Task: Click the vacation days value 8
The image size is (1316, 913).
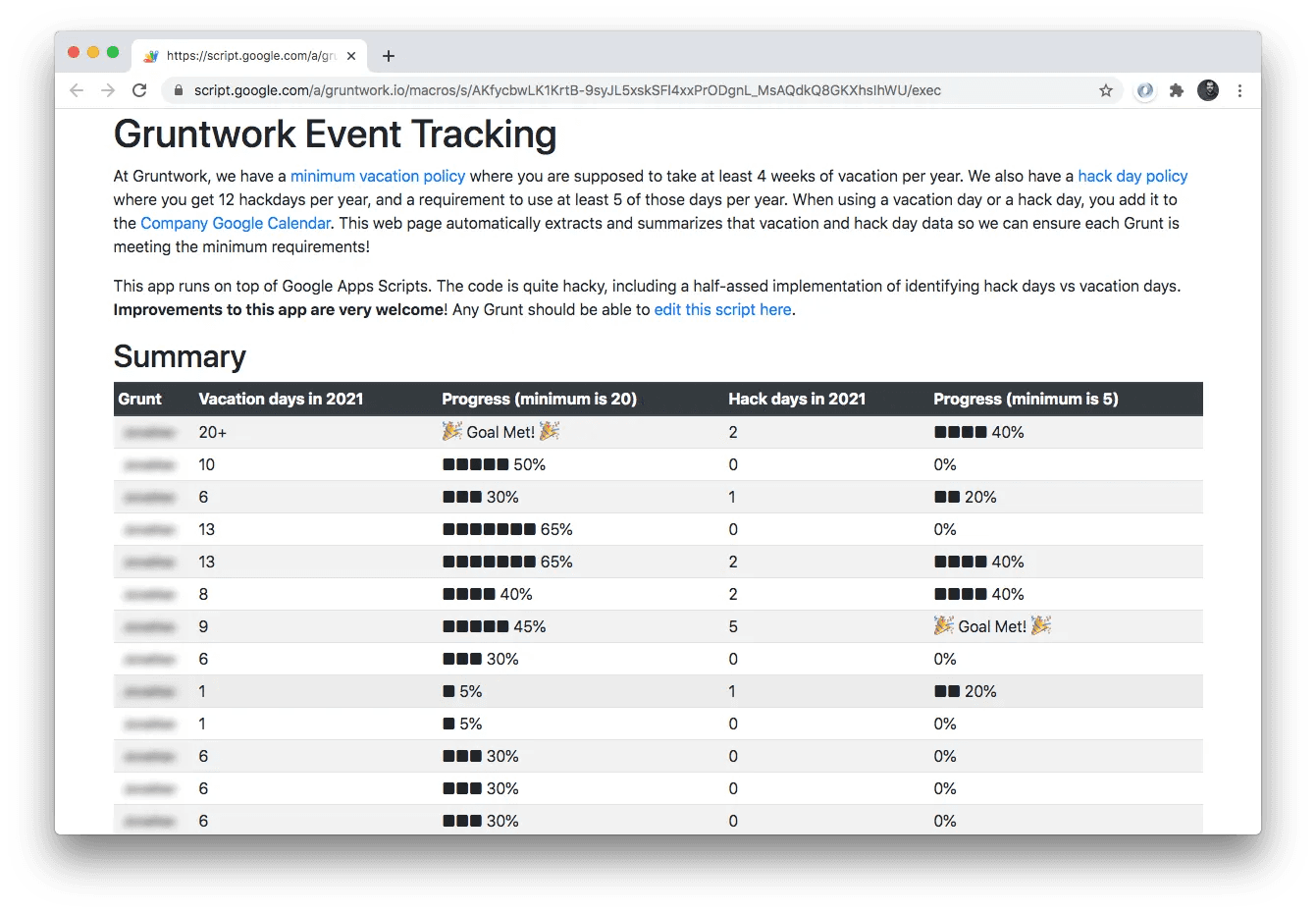Action: (x=203, y=594)
